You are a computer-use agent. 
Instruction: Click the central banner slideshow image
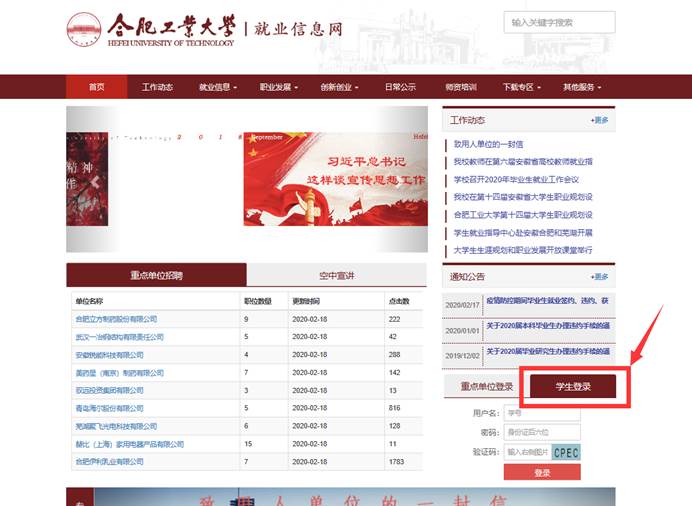click(x=246, y=179)
